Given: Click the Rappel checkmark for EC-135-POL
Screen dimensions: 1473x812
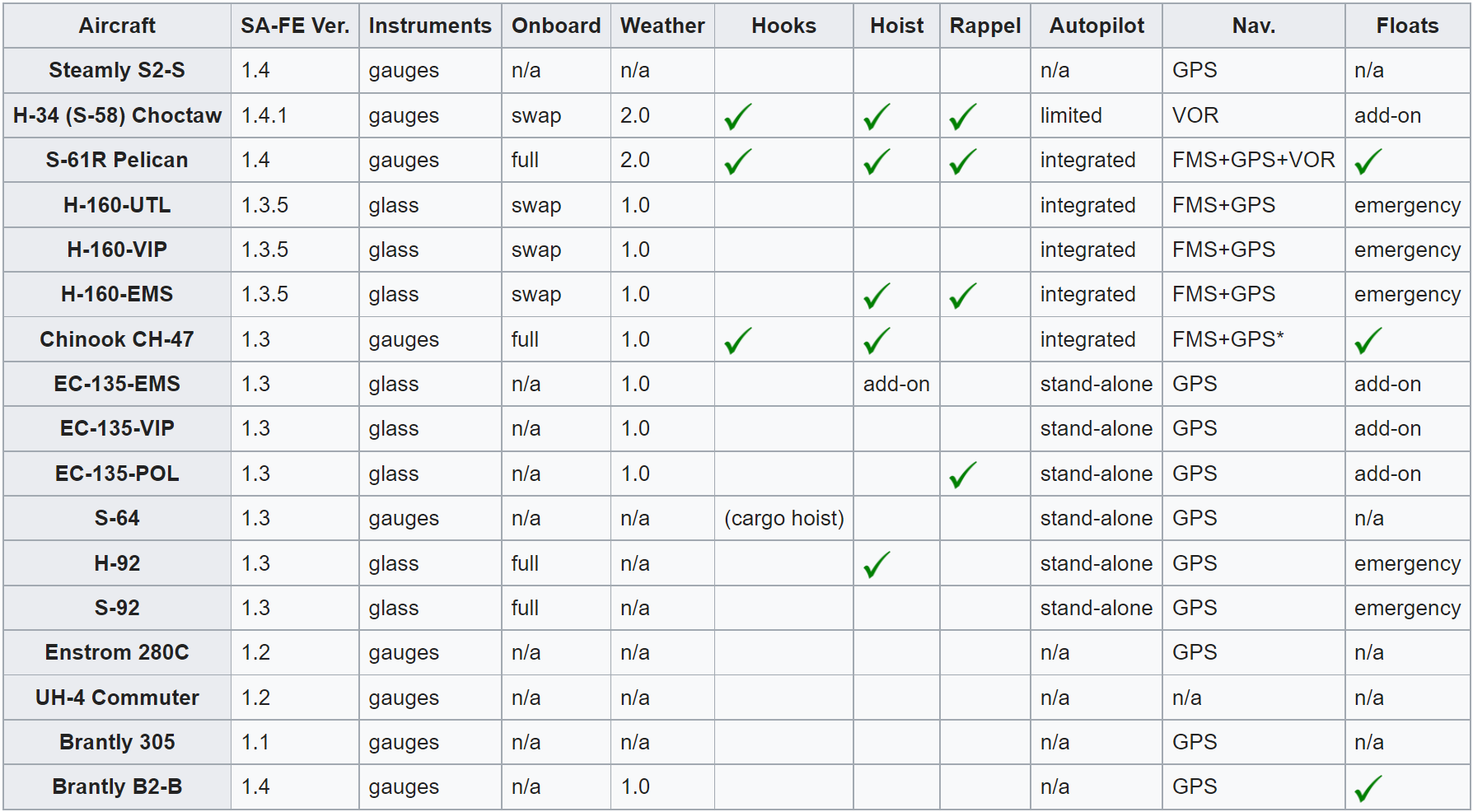Looking at the screenshot, I should [962, 474].
